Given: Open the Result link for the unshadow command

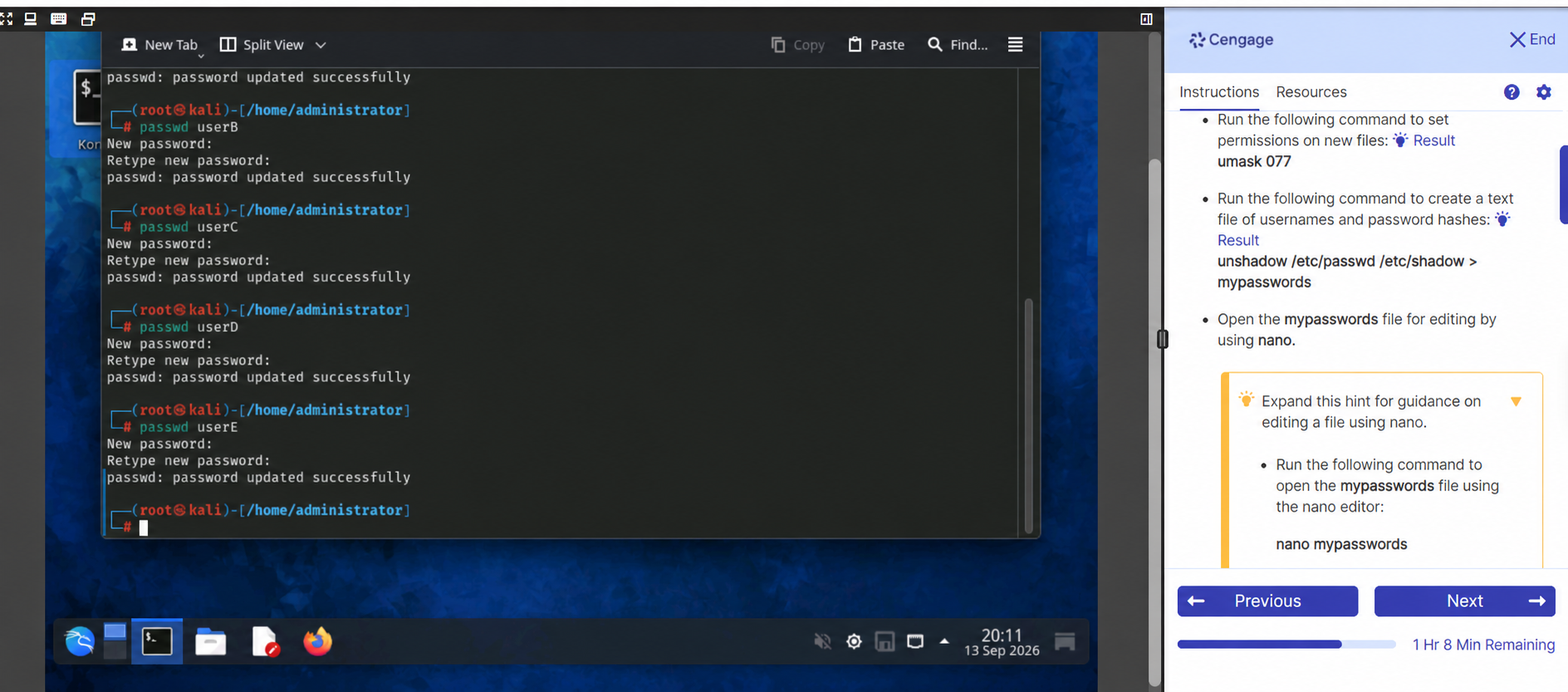Looking at the screenshot, I should pos(1238,240).
